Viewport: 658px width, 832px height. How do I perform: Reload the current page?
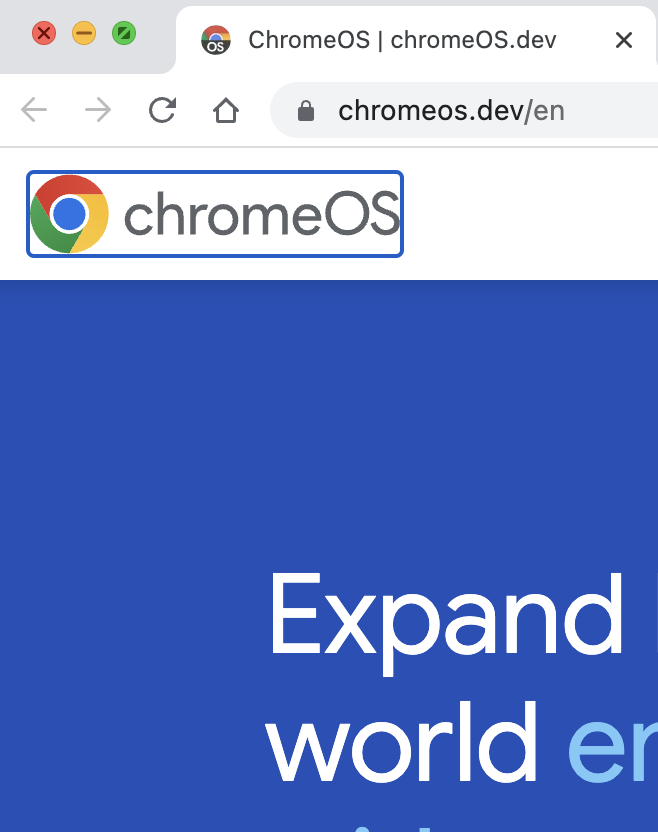[162, 110]
